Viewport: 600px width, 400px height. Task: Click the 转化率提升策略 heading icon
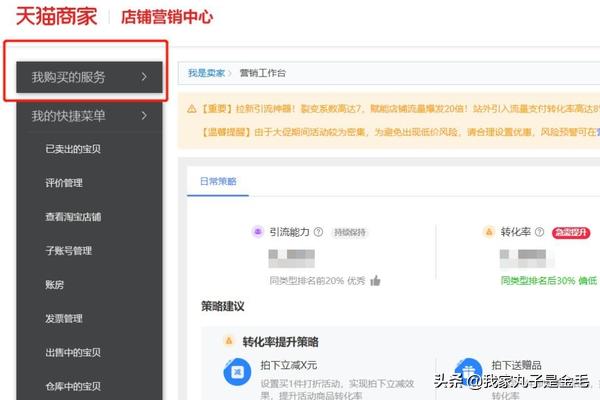coord(229,341)
